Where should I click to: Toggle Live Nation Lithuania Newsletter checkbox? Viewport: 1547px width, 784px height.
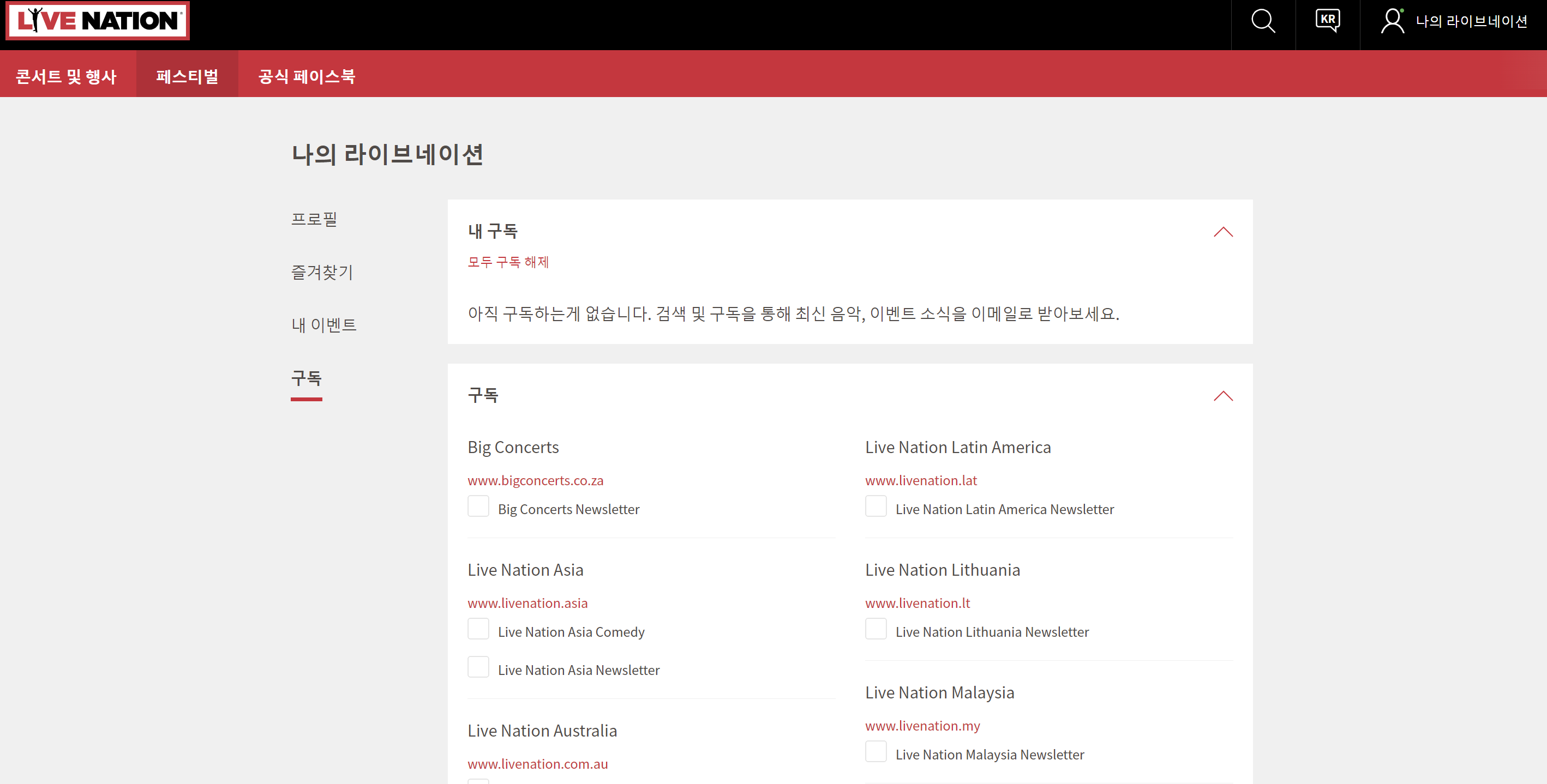click(x=876, y=629)
